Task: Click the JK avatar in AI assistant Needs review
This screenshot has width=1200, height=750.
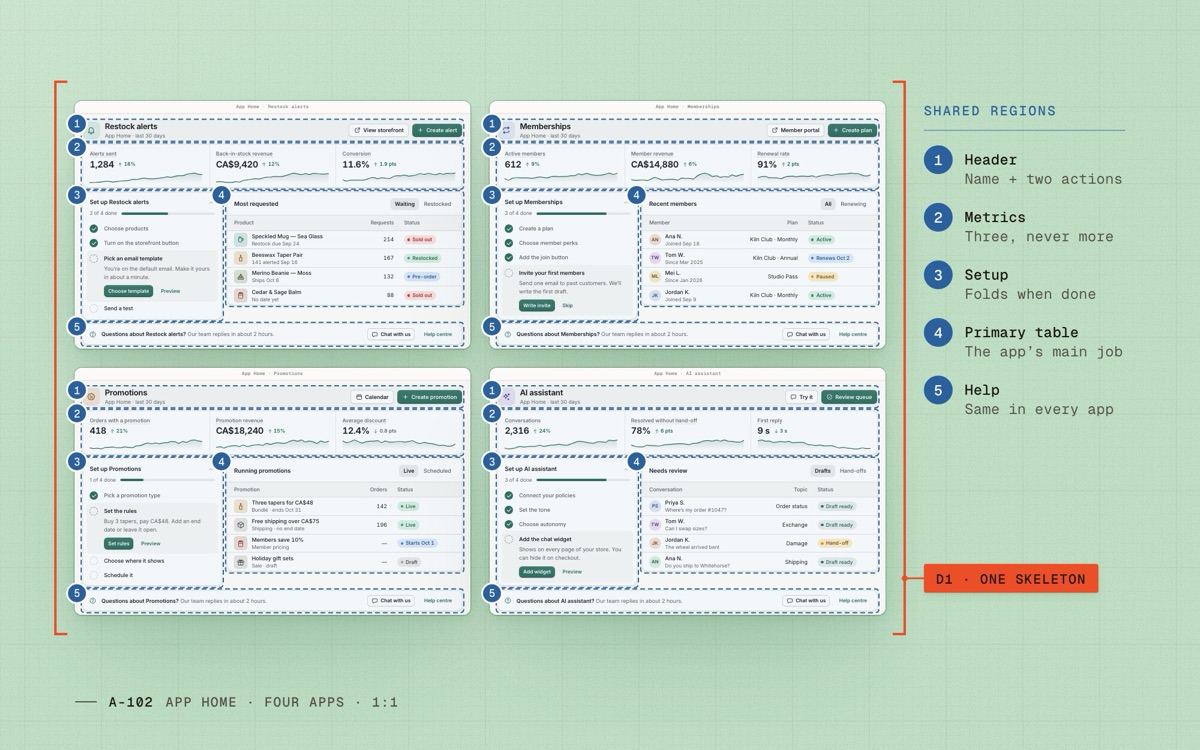Action: [x=655, y=543]
